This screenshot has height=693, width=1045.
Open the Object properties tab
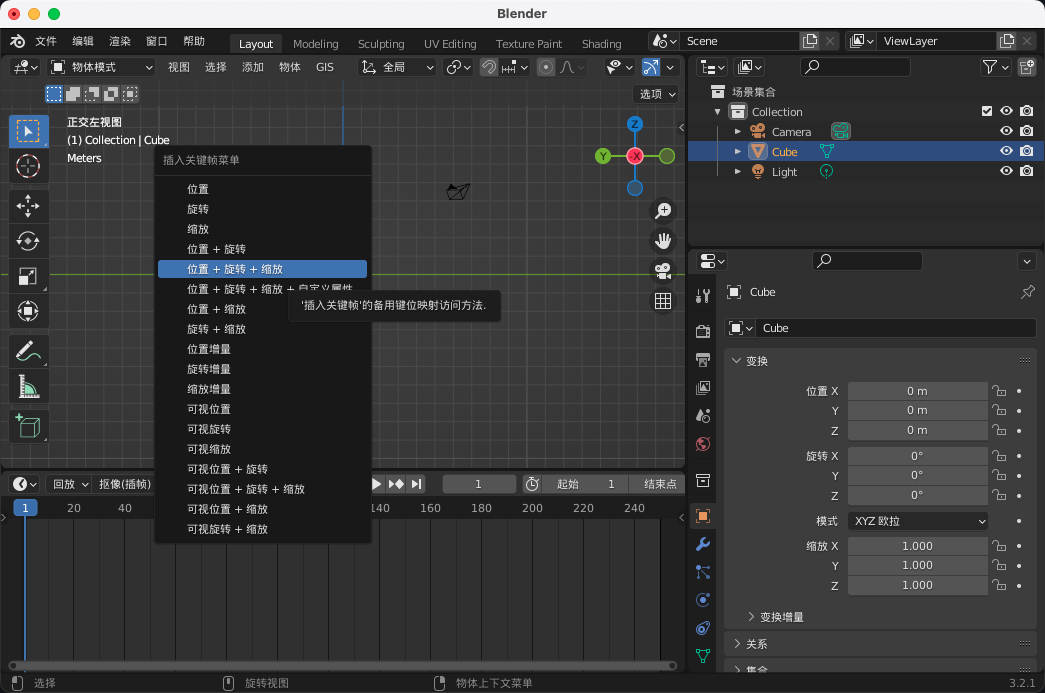pyautogui.click(x=703, y=516)
